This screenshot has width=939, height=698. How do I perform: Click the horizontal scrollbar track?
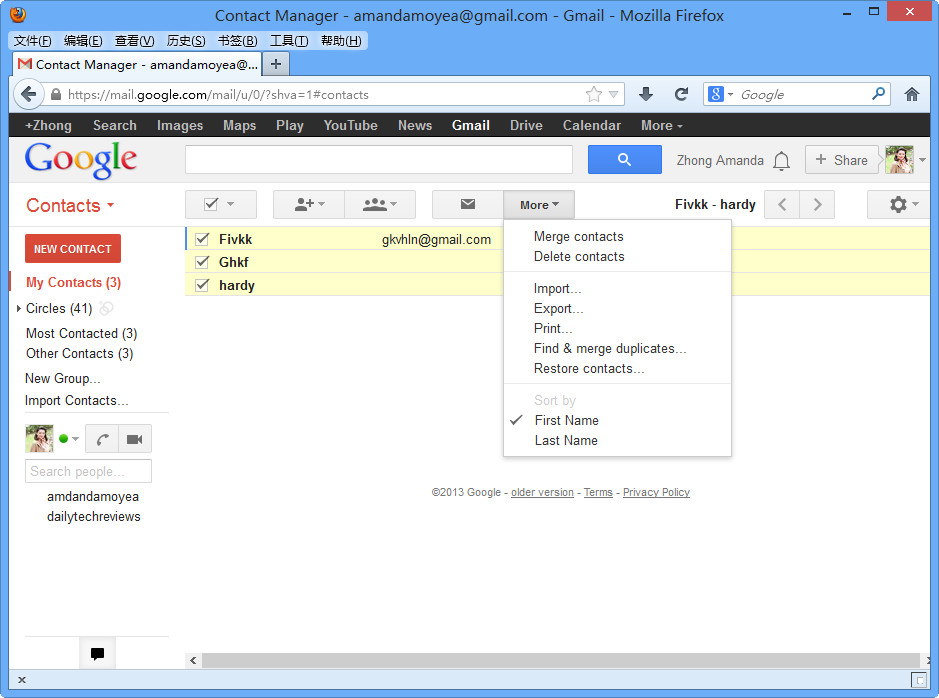[561, 660]
